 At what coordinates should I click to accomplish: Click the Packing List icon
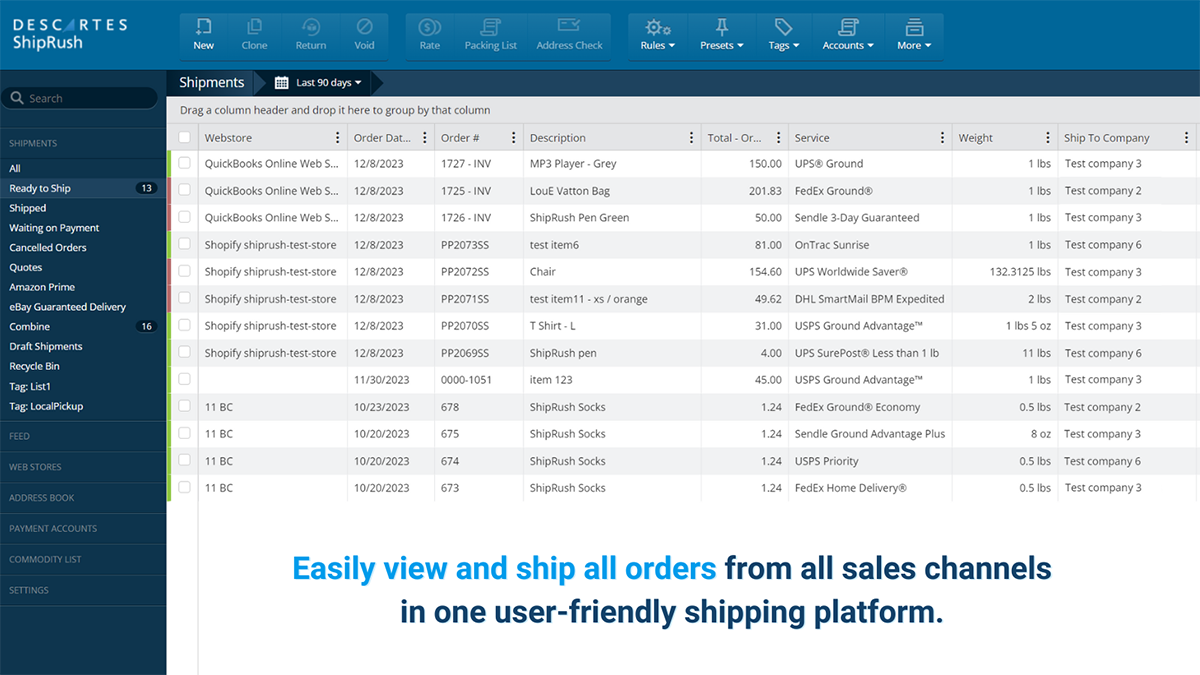click(x=490, y=33)
